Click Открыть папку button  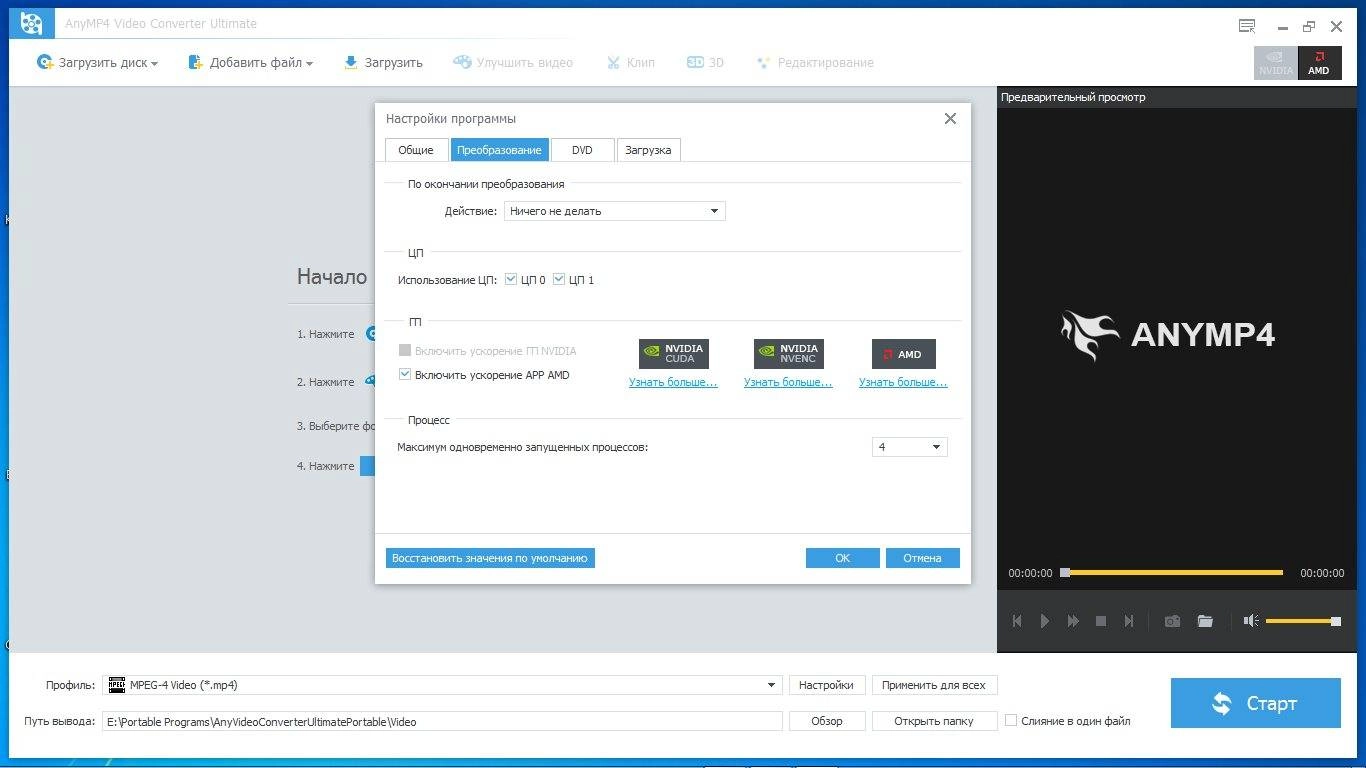(934, 721)
